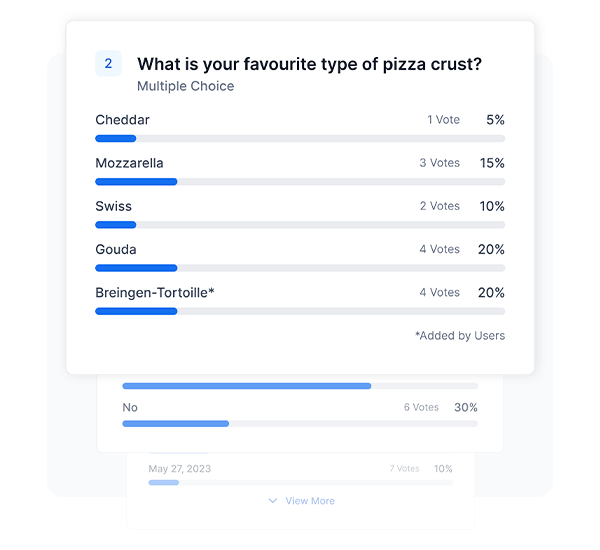The width and height of the screenshot is (600, 550).
Task: Open the View More link
Action: 310,501
